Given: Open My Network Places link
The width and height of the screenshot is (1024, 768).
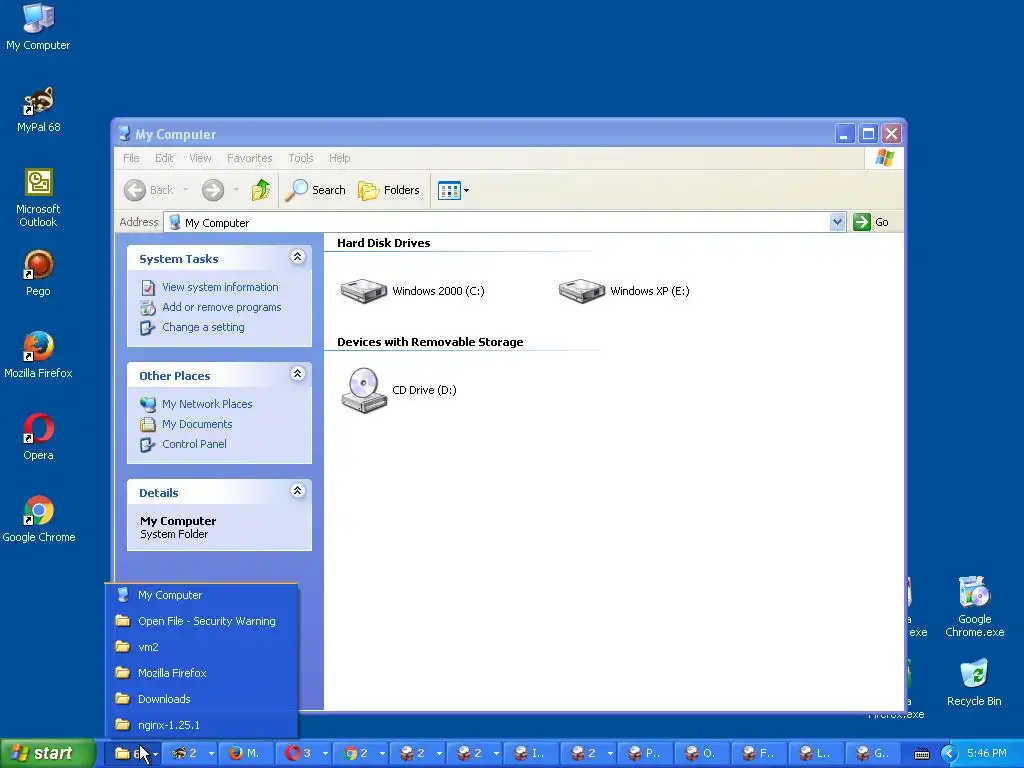Looking at the screenshot, I should pyautogui.click(x=207, y=404).
